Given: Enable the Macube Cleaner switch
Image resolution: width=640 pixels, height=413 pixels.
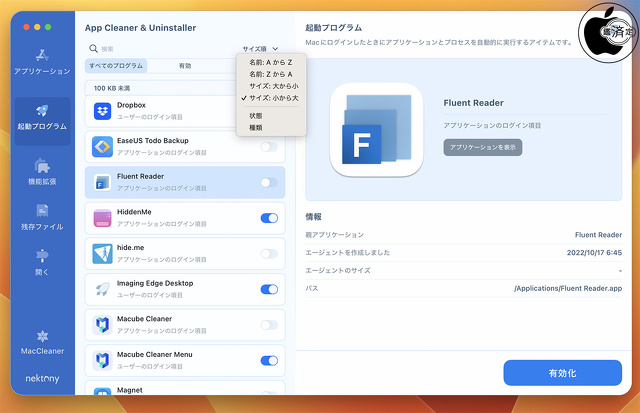Looking at the screenshot, I should (x=269, y=325).
